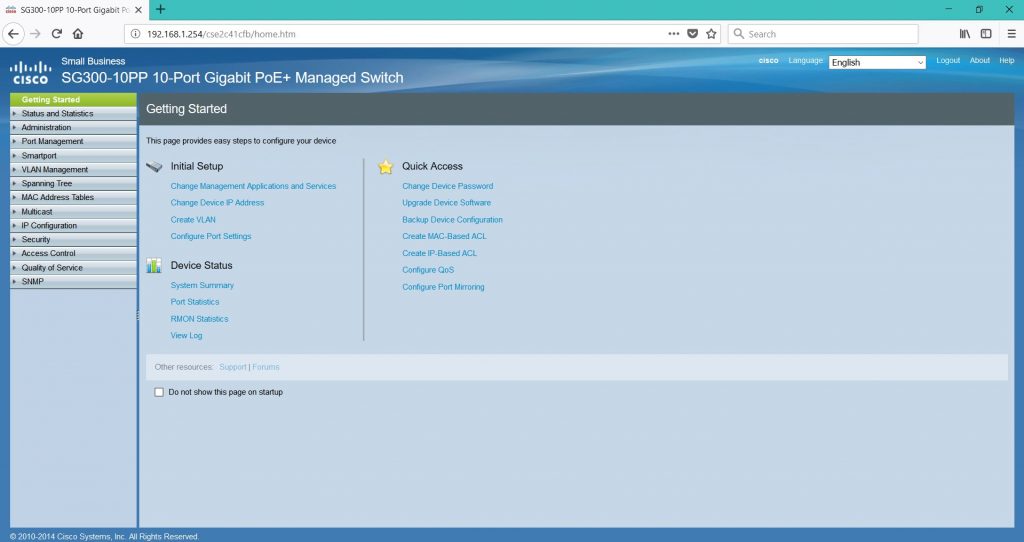Open the Access Control section
The width and height of the screenshot is (1024, 542).
73,253
